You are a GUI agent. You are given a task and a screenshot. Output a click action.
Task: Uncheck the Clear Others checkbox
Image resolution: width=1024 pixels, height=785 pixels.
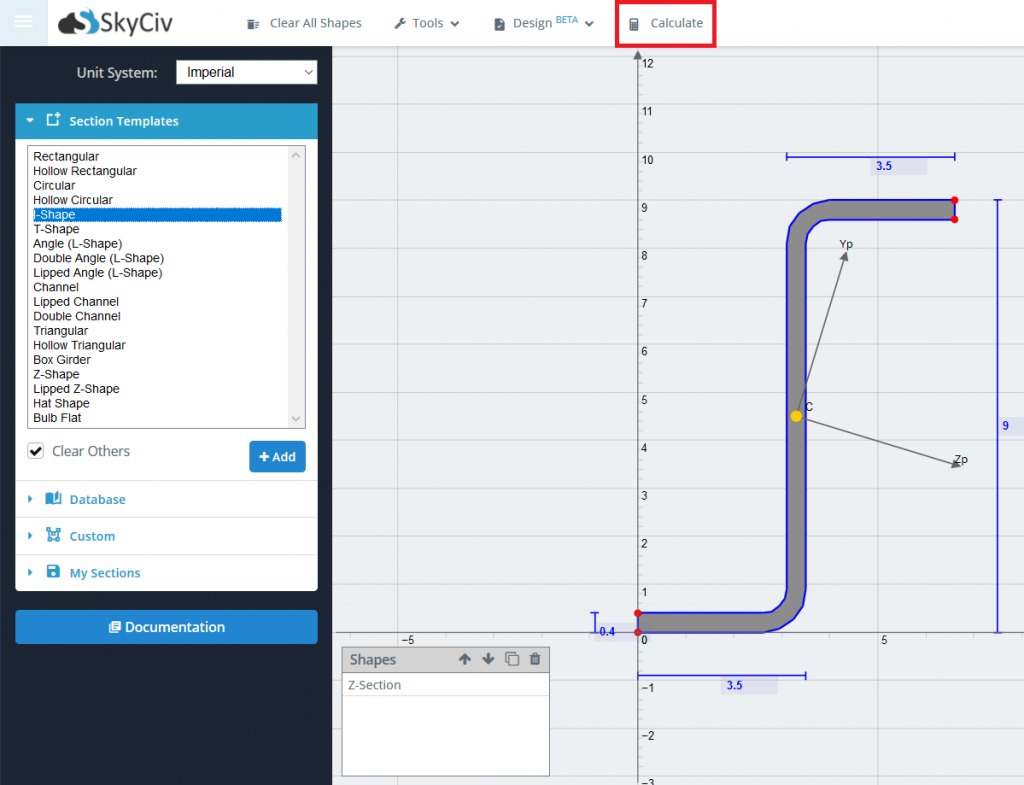point(36,451)
